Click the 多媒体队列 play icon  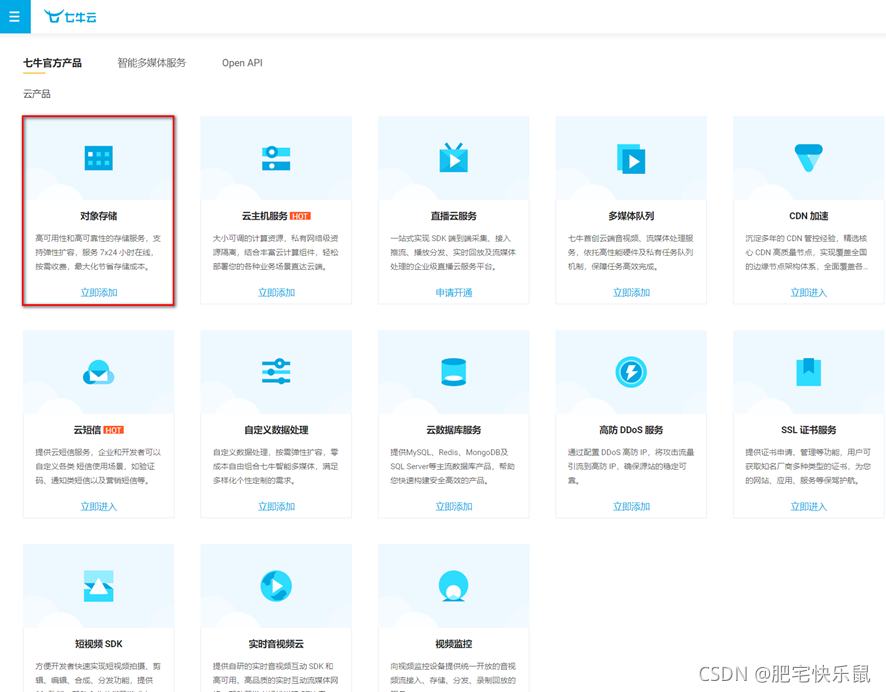click(631, 159)
